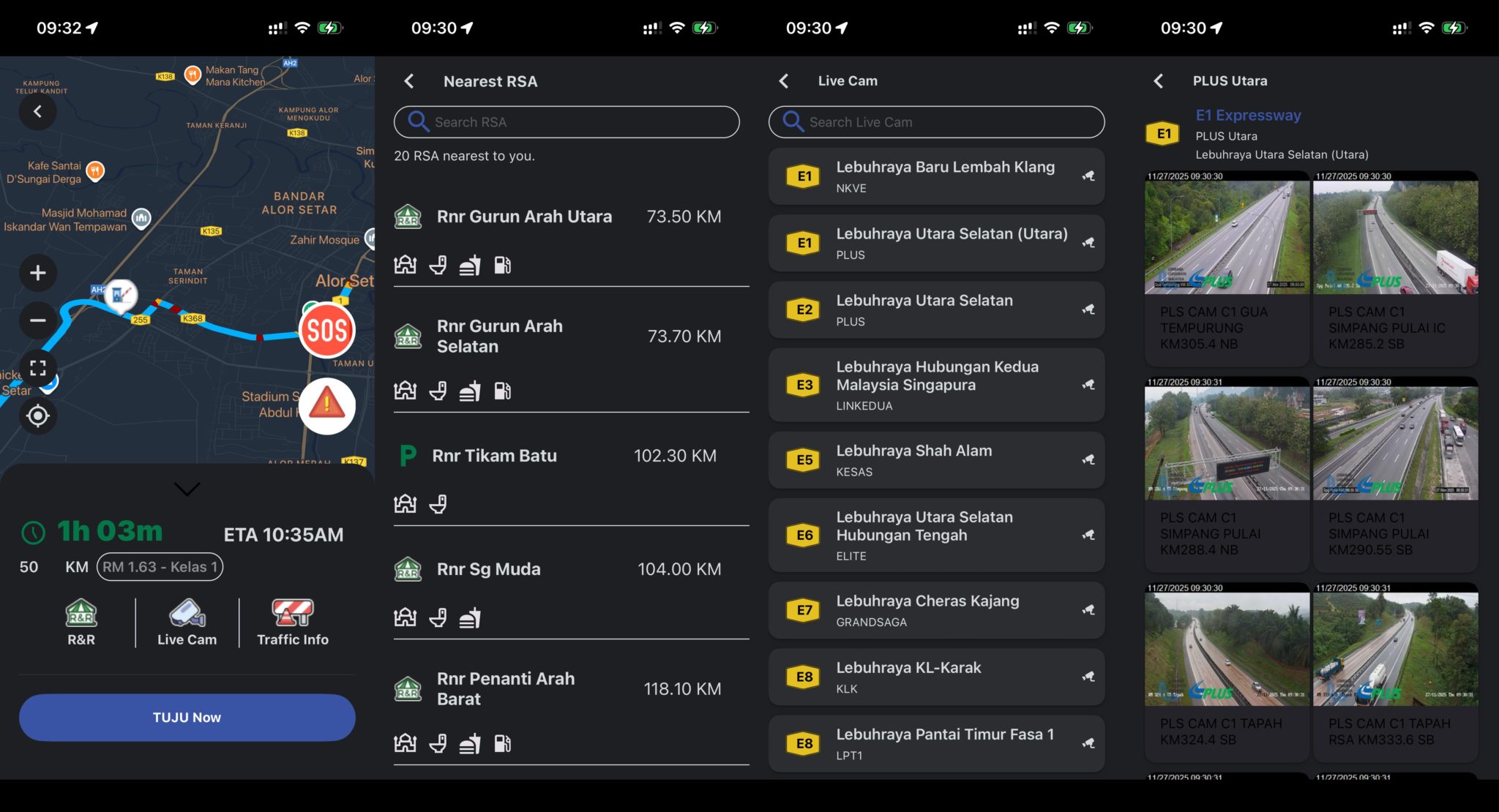Select Rnr Tikam Batu rest stop
The width and height of the screenshot is (1499, 812).
[495, 456]
